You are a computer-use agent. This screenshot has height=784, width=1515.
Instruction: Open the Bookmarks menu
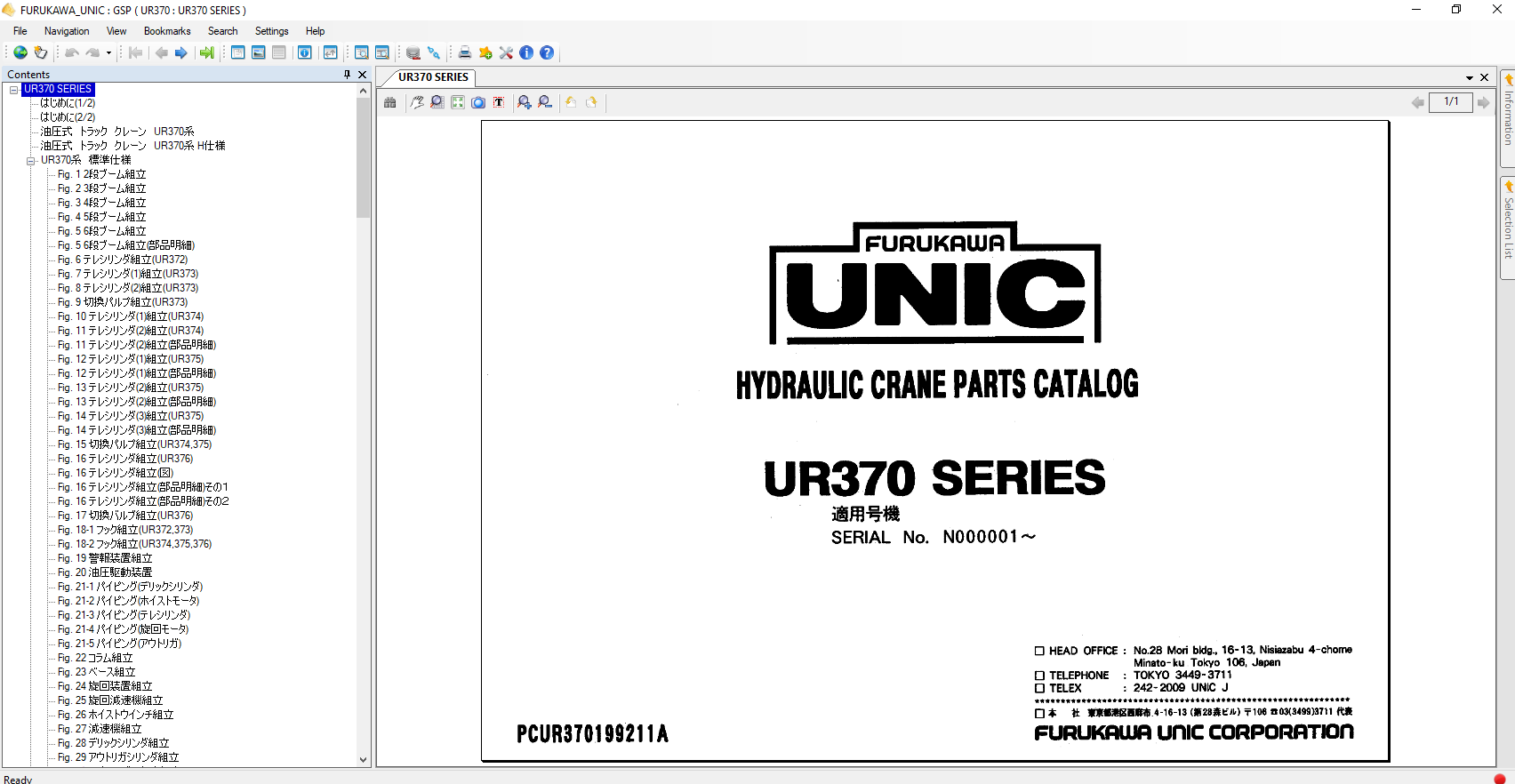tap(167, 31)
